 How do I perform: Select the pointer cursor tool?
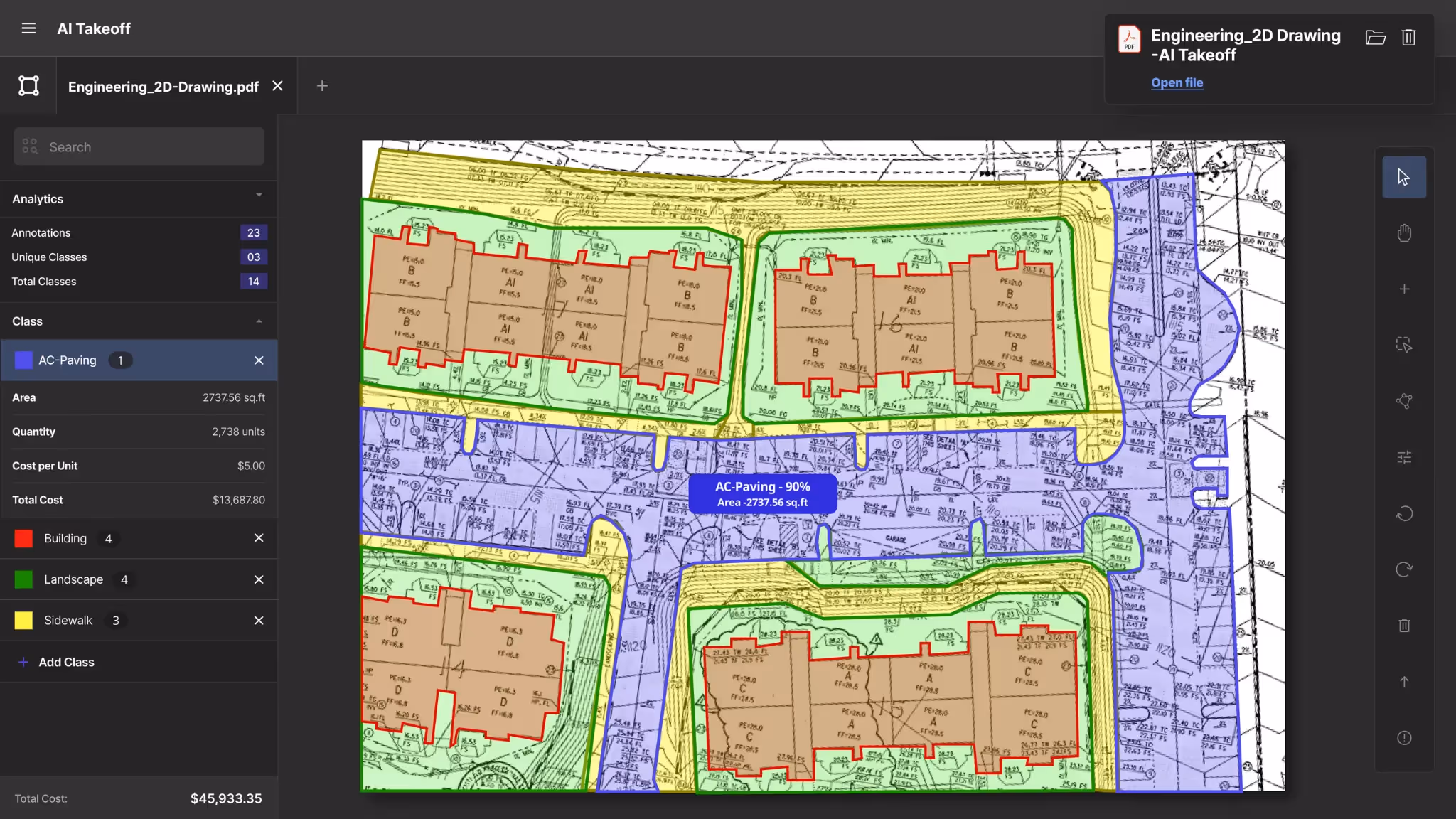[x=1403, y=177]
